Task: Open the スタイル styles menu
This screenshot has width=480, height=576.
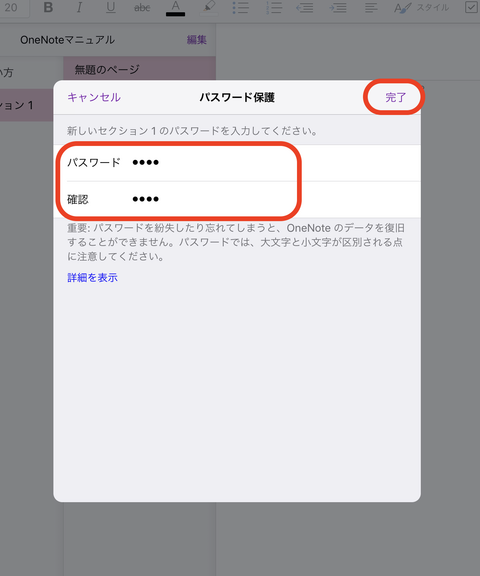Action: pos(422,8)
